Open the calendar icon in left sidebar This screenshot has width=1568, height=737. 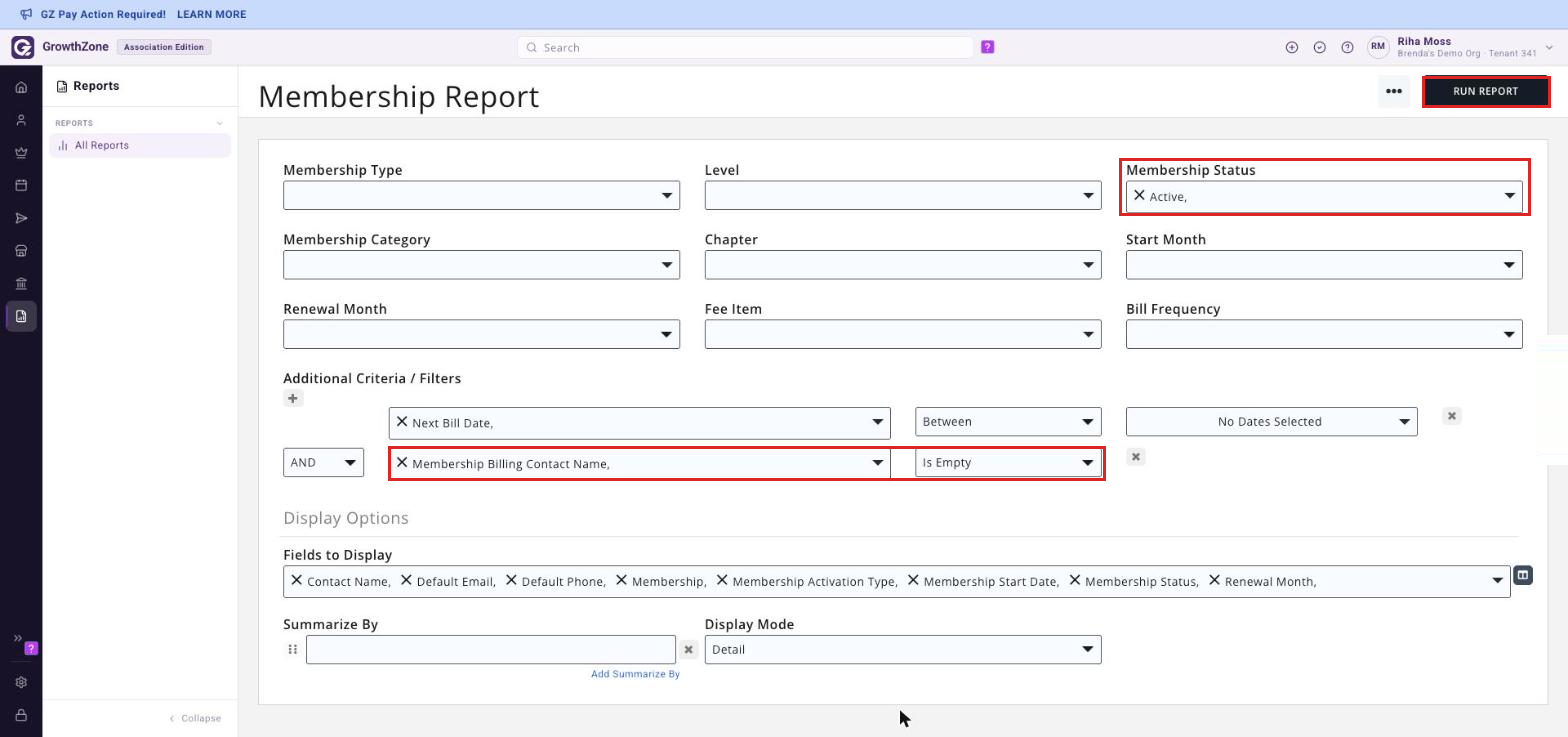[x=21, y=185]
